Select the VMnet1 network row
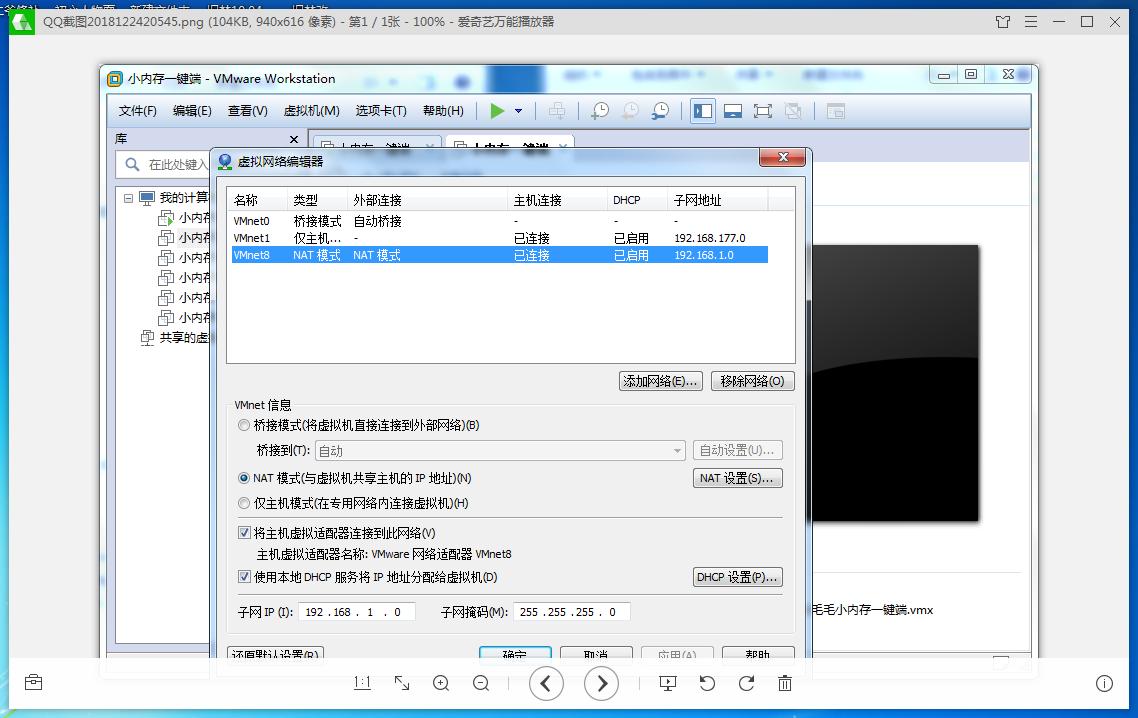The width and height of the screenshot is (1138, 718). (500, 238)
